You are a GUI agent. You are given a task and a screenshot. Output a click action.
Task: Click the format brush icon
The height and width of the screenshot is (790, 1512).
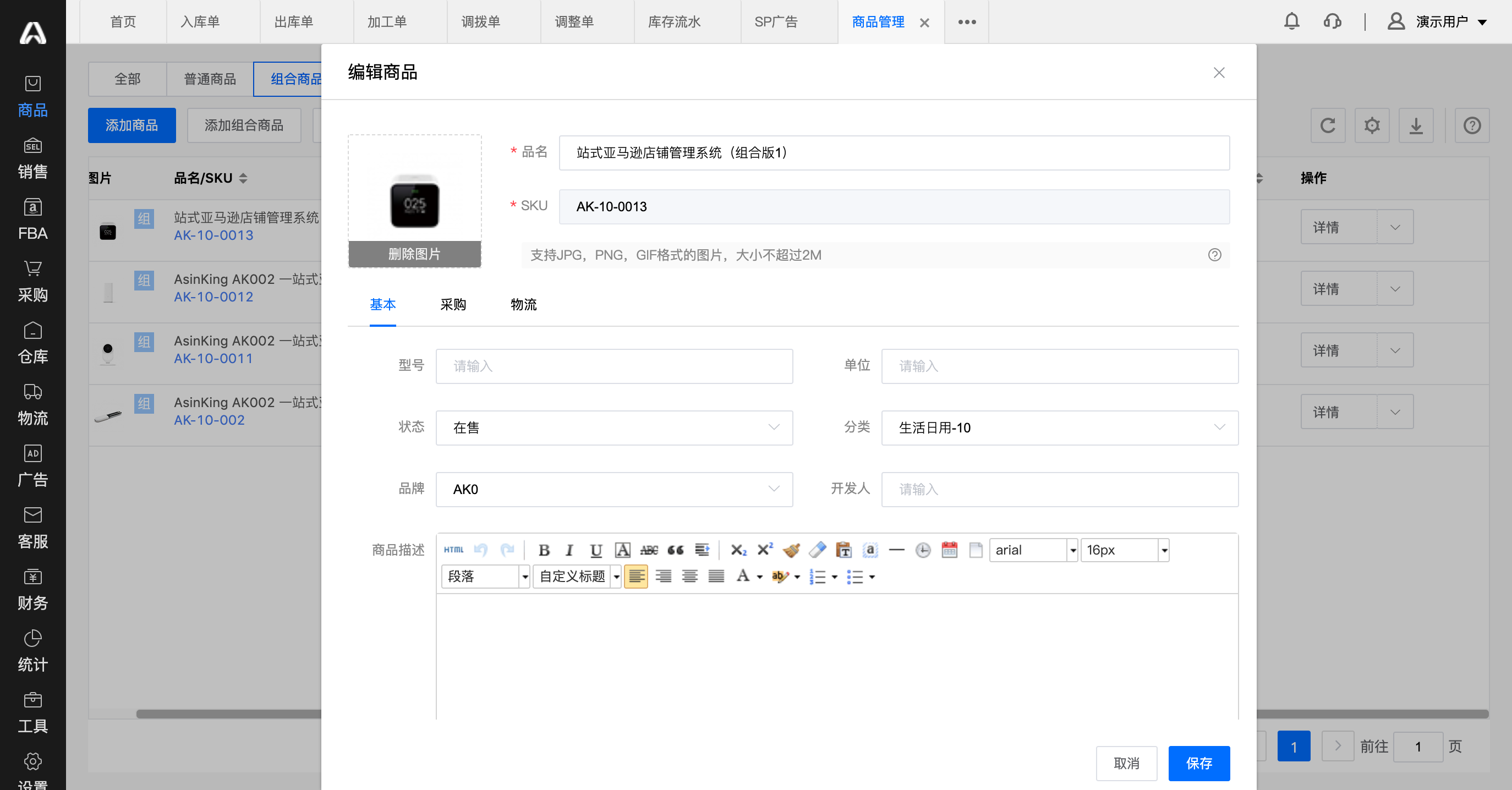coord(791,550)
